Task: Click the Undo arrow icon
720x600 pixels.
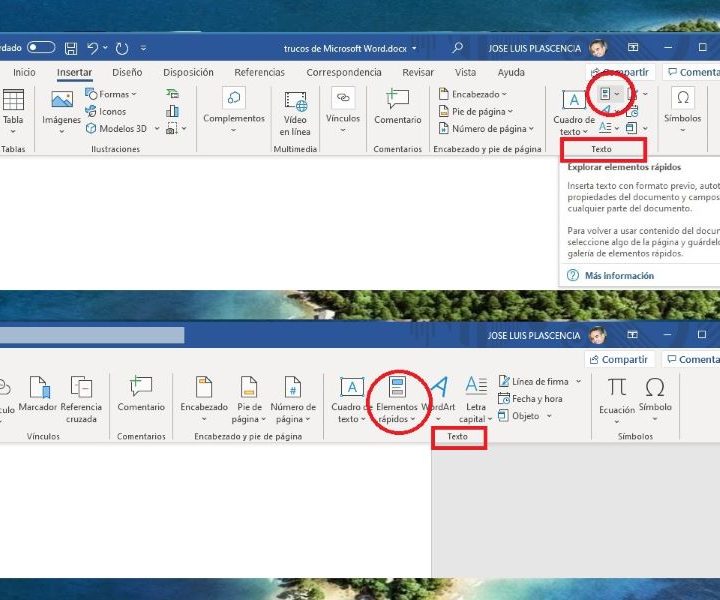Action: (x=92, y=48)
